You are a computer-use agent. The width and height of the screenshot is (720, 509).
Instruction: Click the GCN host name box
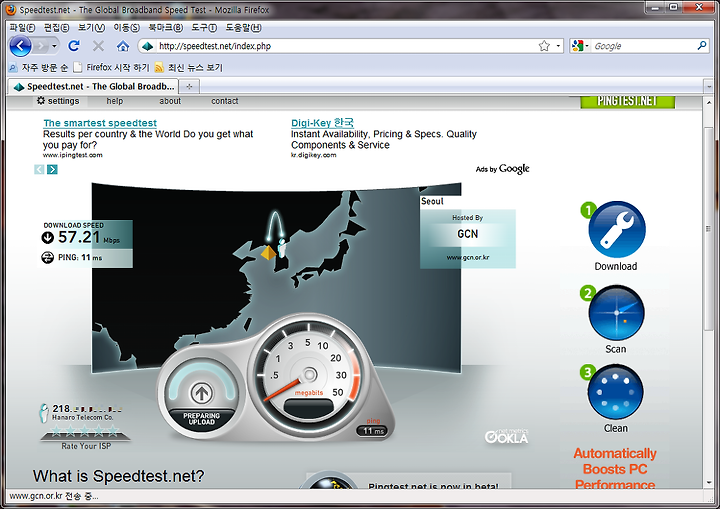(467, 234)
